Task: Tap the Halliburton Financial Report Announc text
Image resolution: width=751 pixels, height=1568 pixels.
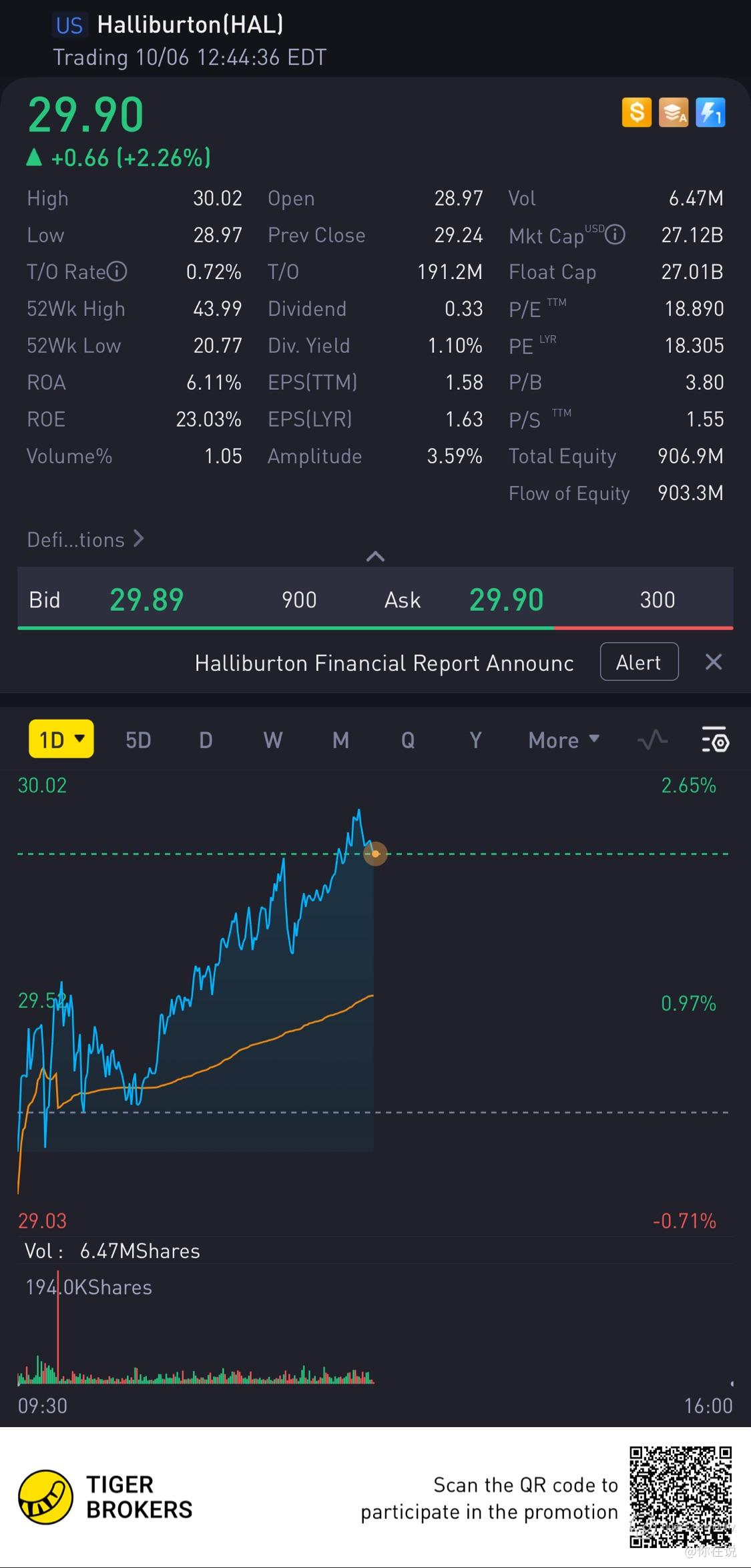Action: [x=385, y=663]
